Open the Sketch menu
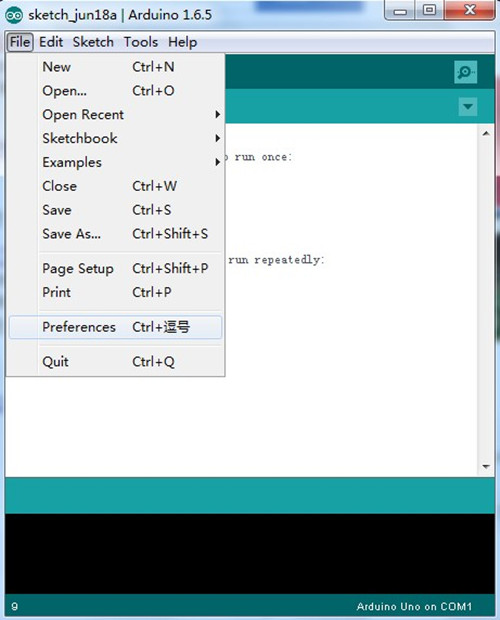 pyautogui.click(x=93, y=42)
